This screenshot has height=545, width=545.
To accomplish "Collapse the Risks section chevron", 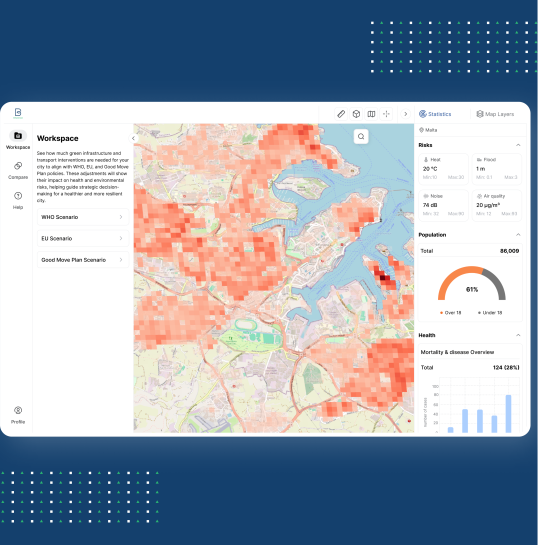I will point(518,145).
